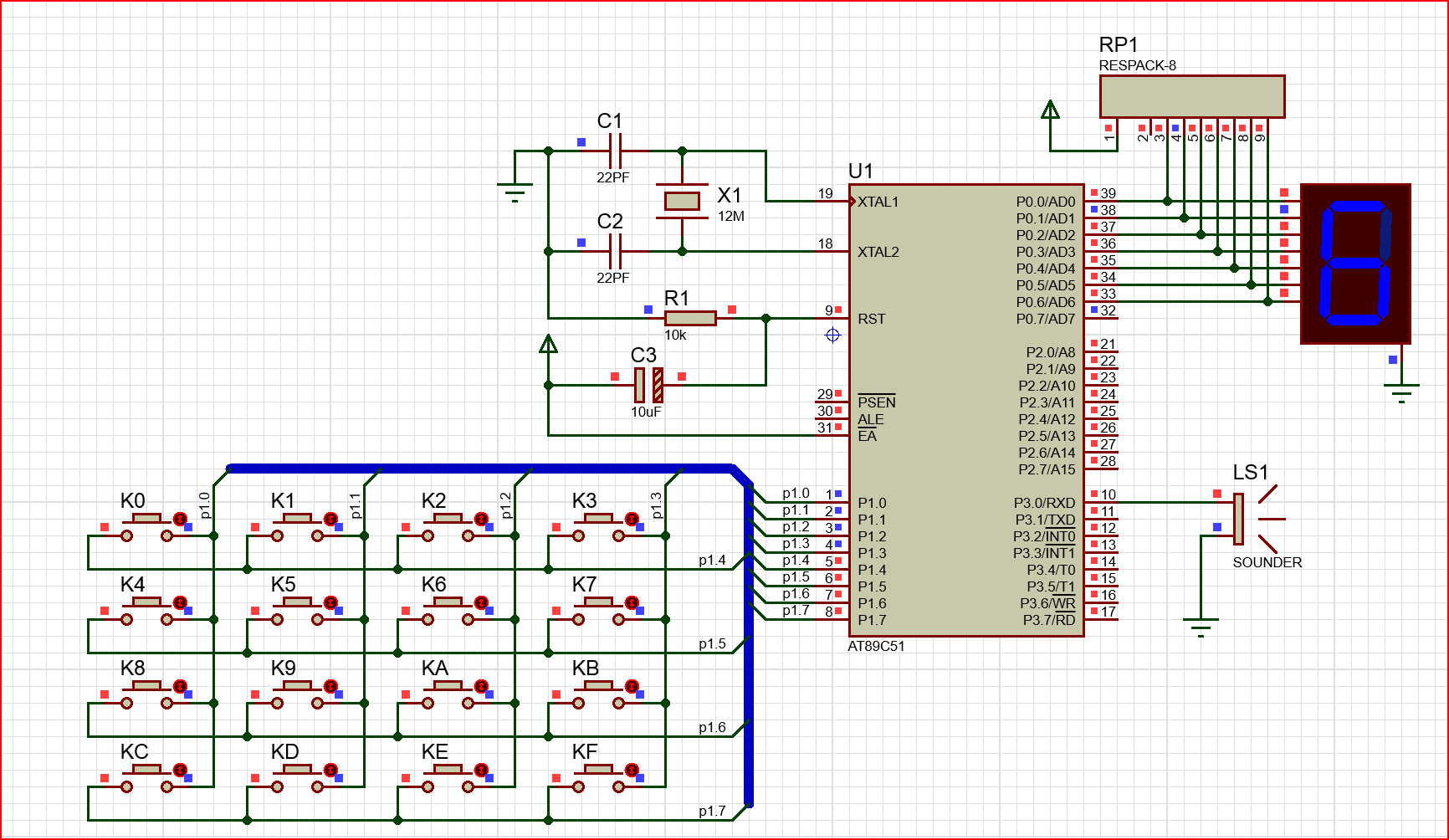Select the 'RP1' reference label
The image size is (1449, 840).
pyautogui.click(x=1119, y=44)
